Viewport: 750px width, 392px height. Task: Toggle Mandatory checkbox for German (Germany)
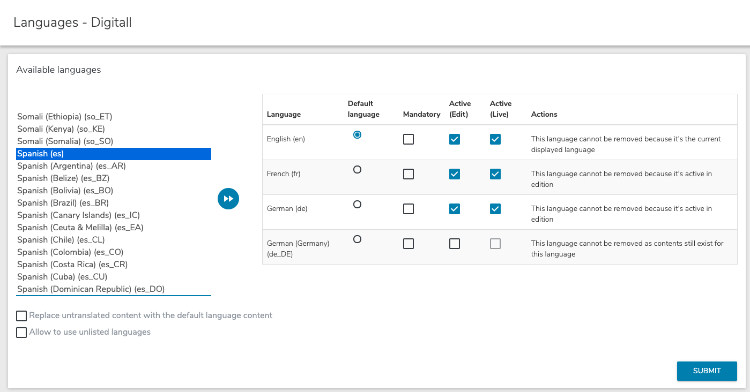coord(408,244)
